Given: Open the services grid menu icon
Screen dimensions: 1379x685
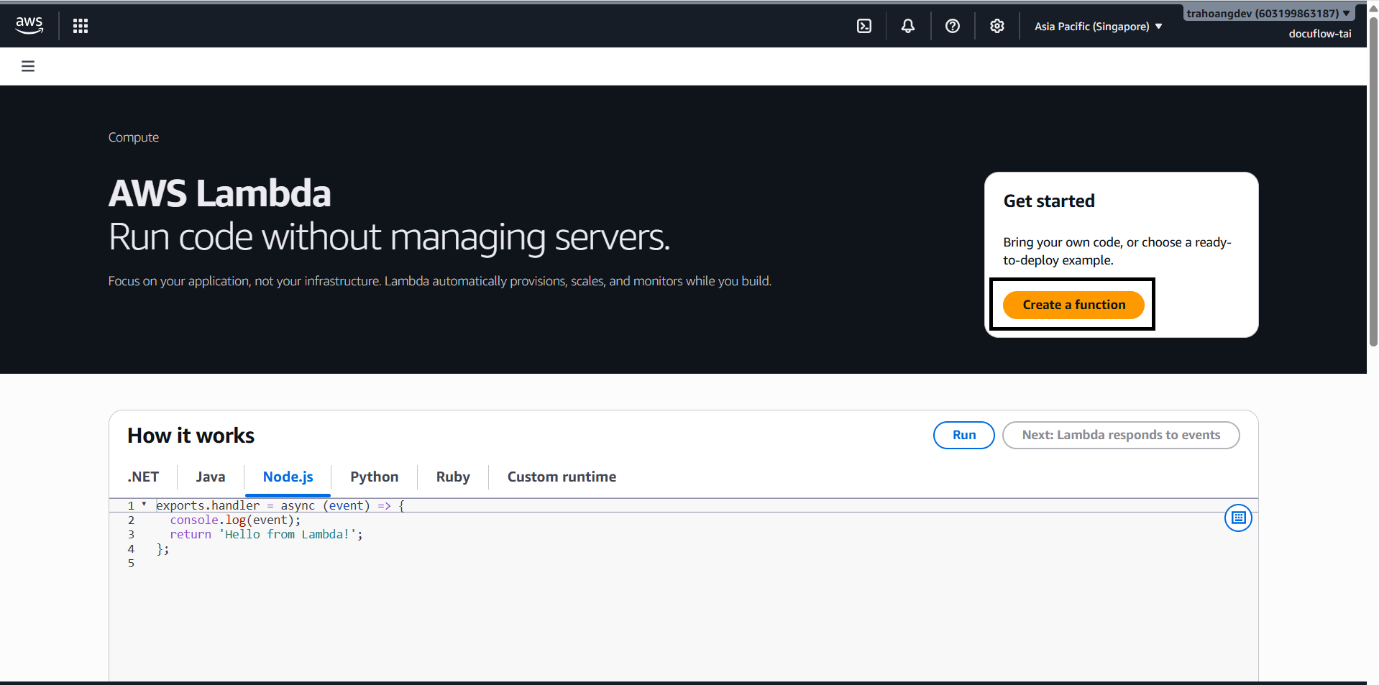Looking at the screenshot, I should click(81, 26).
